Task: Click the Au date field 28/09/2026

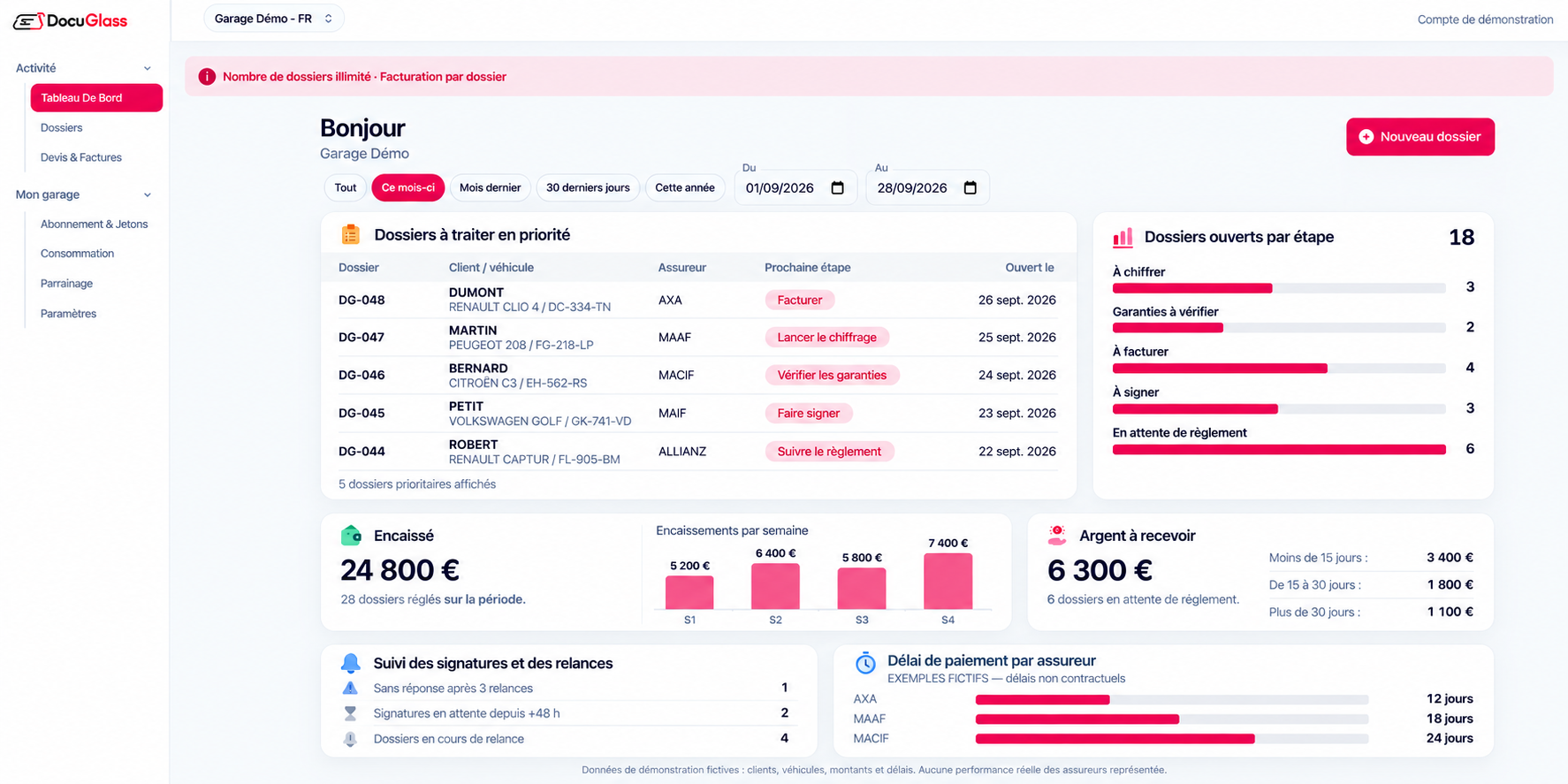Action: (x=927, y=187)
